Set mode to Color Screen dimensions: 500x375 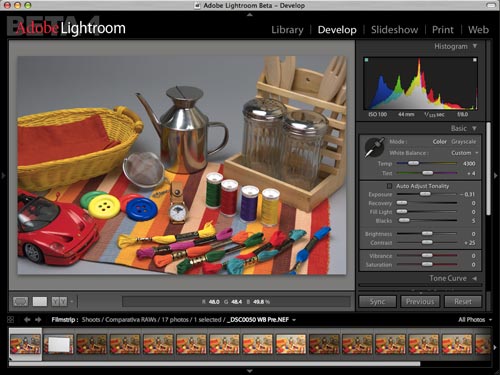439,142
